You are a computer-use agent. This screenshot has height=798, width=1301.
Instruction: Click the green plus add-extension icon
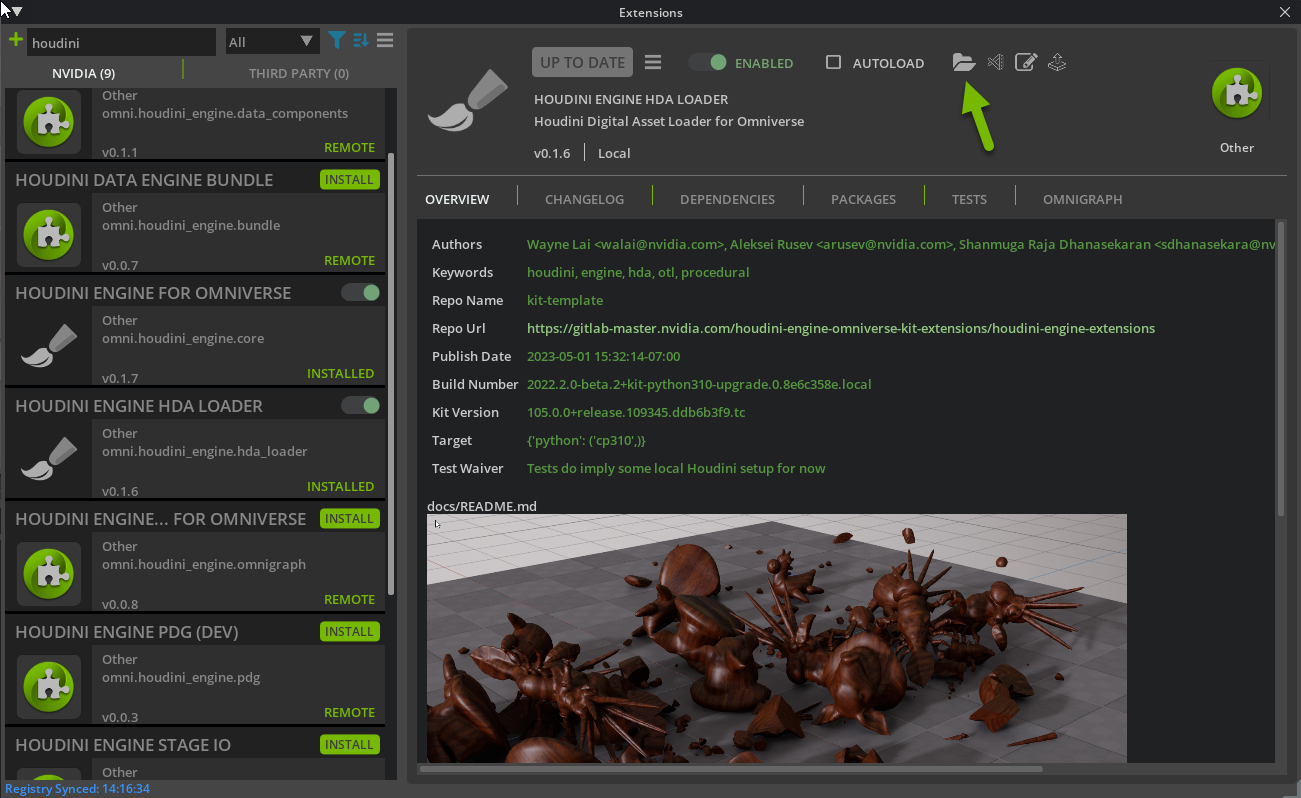coord(15,40)
